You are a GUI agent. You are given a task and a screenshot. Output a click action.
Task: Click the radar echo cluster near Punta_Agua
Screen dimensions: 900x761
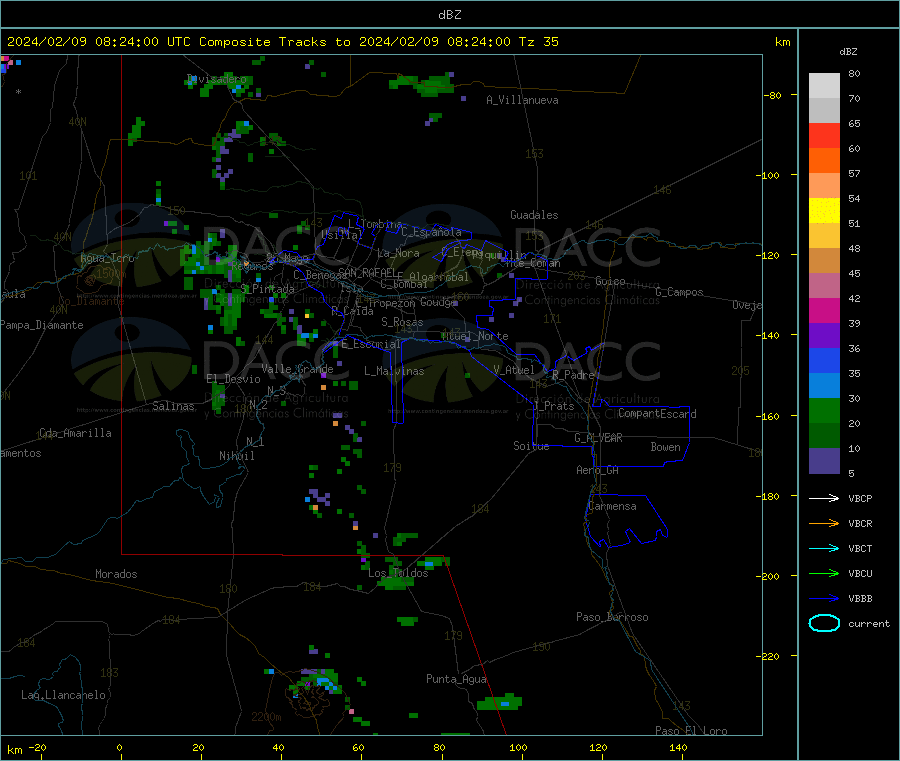[x=499, y=702]
